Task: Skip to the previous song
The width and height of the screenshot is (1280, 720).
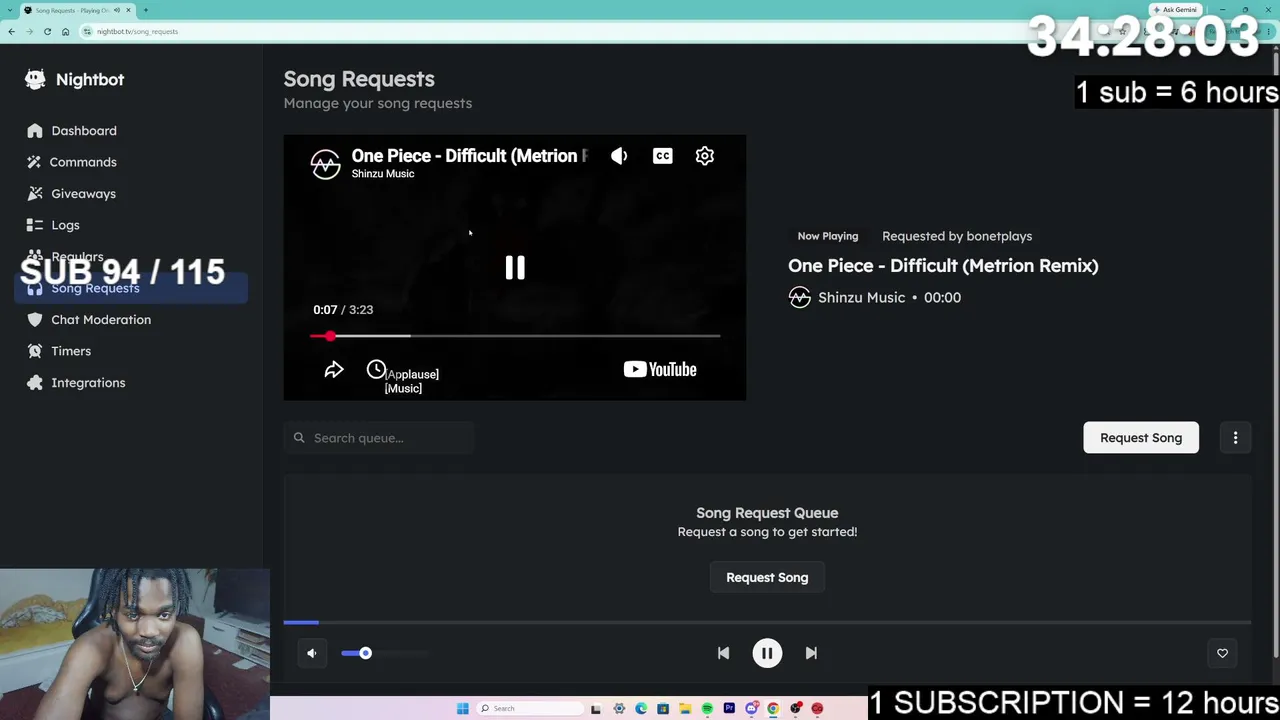Action: (x=723, y=653)
